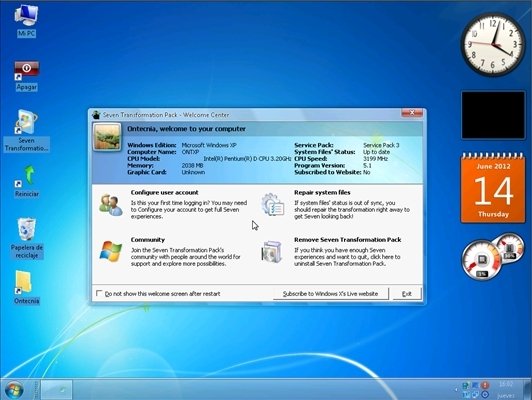Open the Configure user account link
Viewport: 532px width, 400px height.
point(164,192)
